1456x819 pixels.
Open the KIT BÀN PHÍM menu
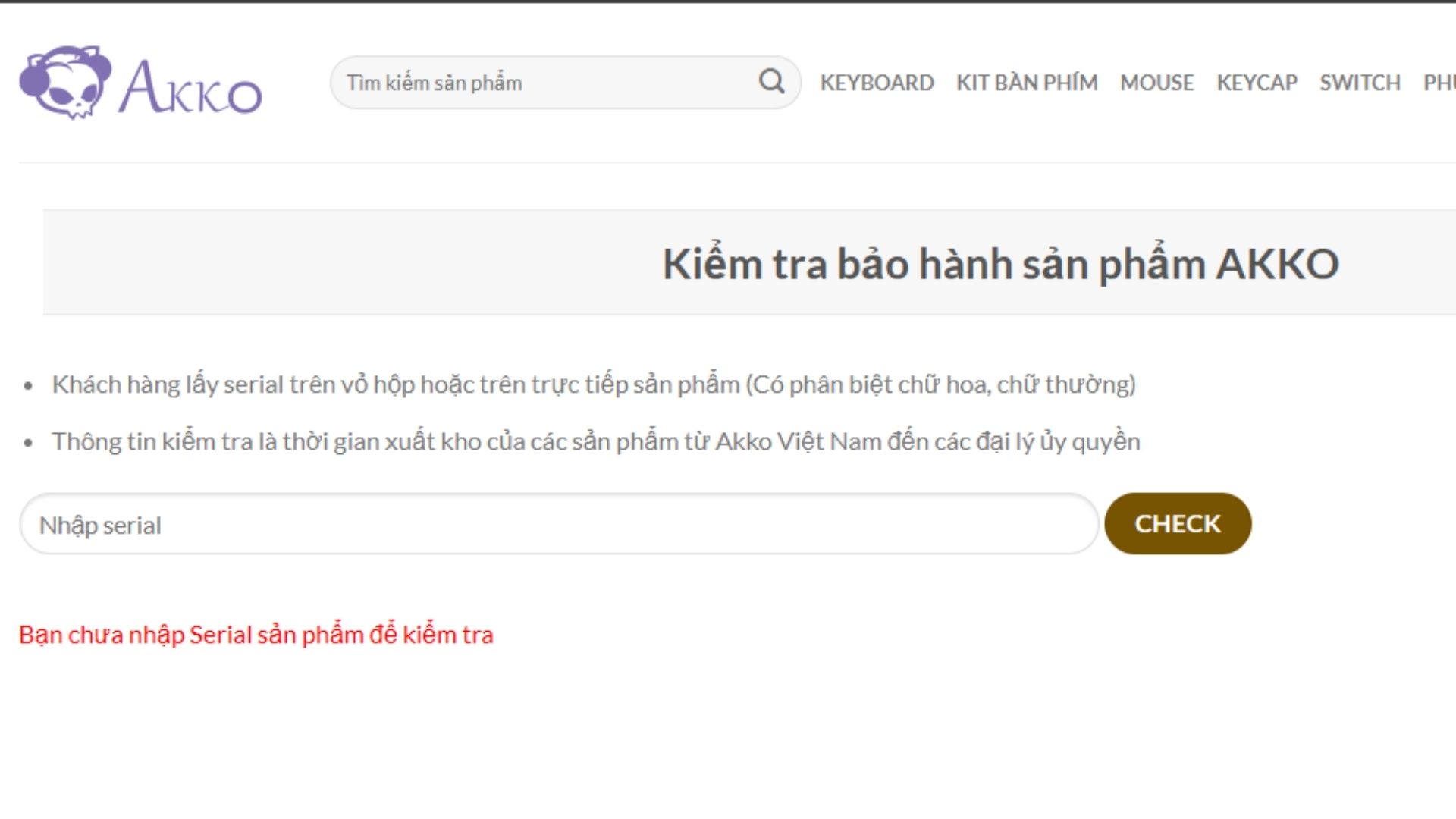pyautogui.click(x=1027, y=82)
